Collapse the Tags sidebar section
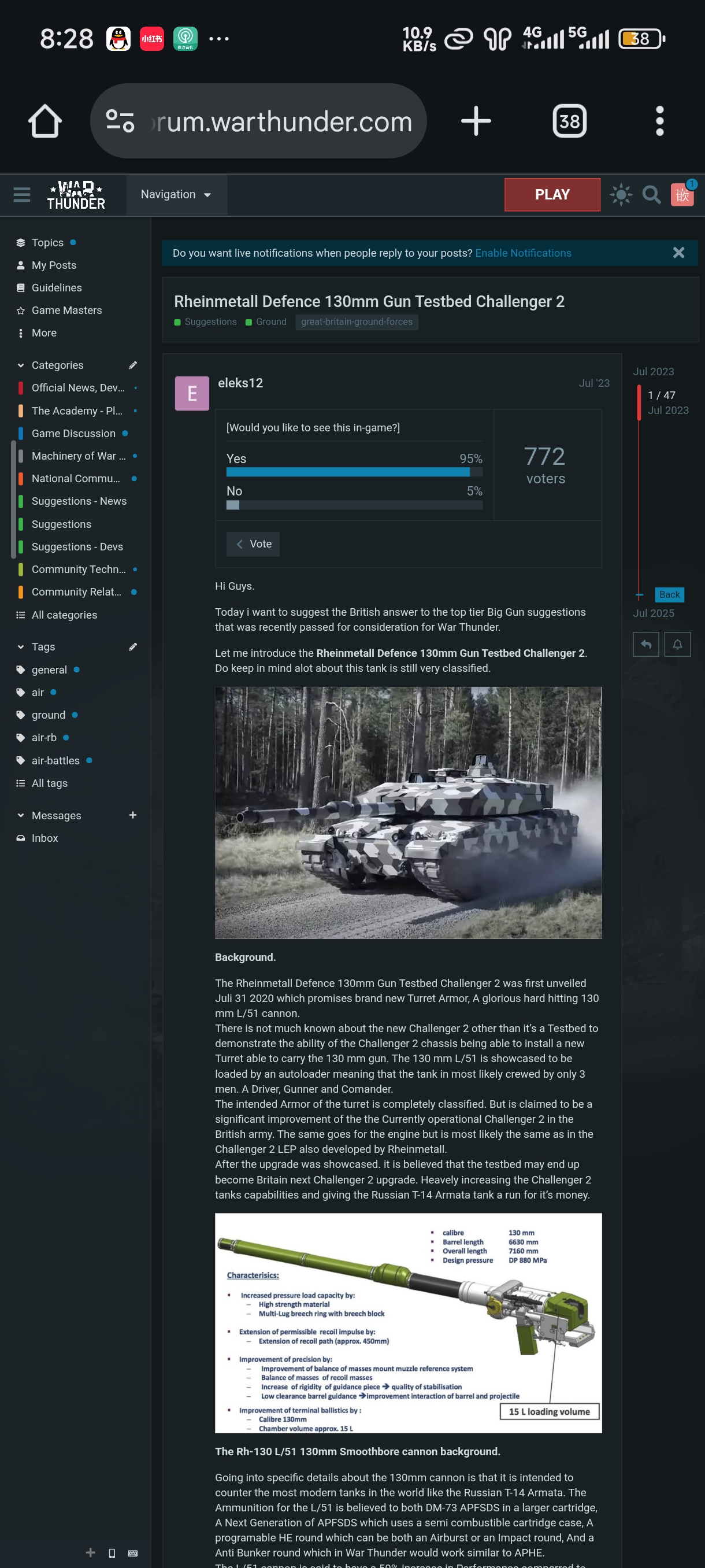 click(x=21, y=646)
